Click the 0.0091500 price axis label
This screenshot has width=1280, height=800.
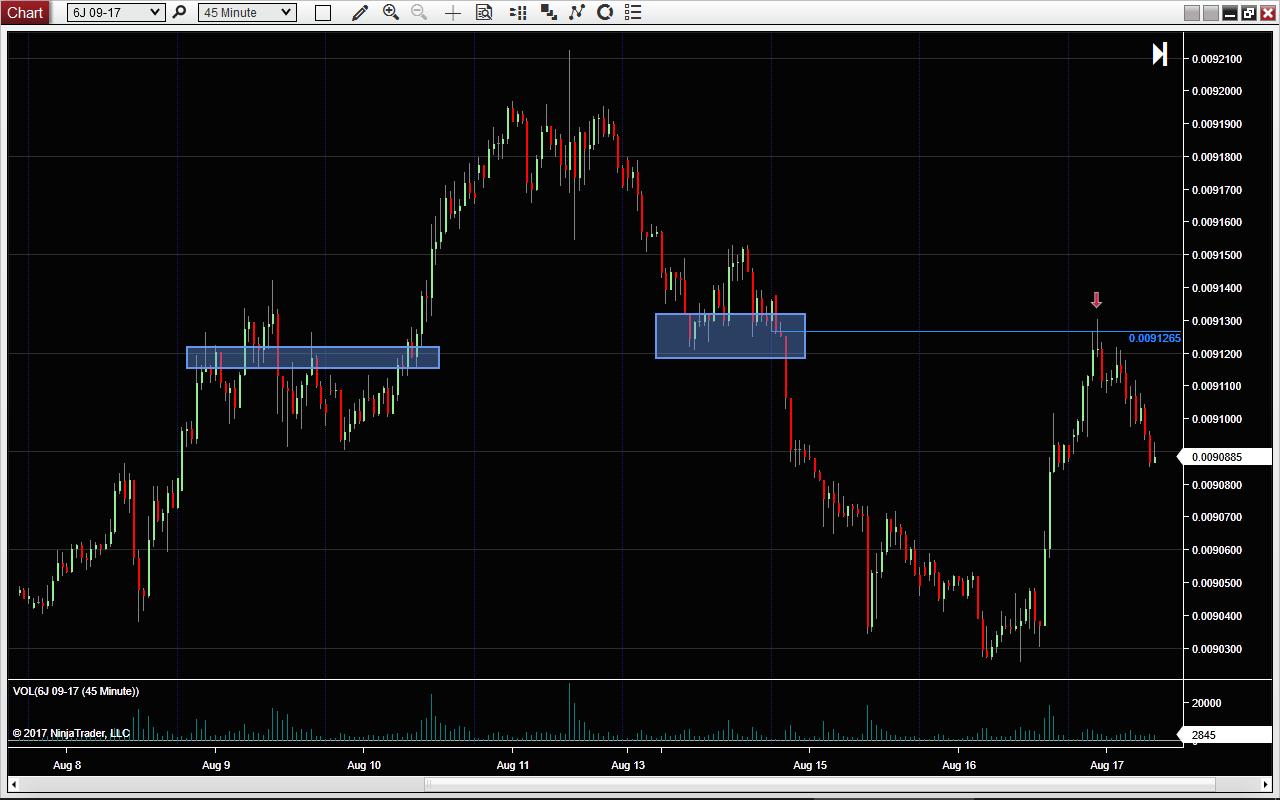pos(1216,255)
